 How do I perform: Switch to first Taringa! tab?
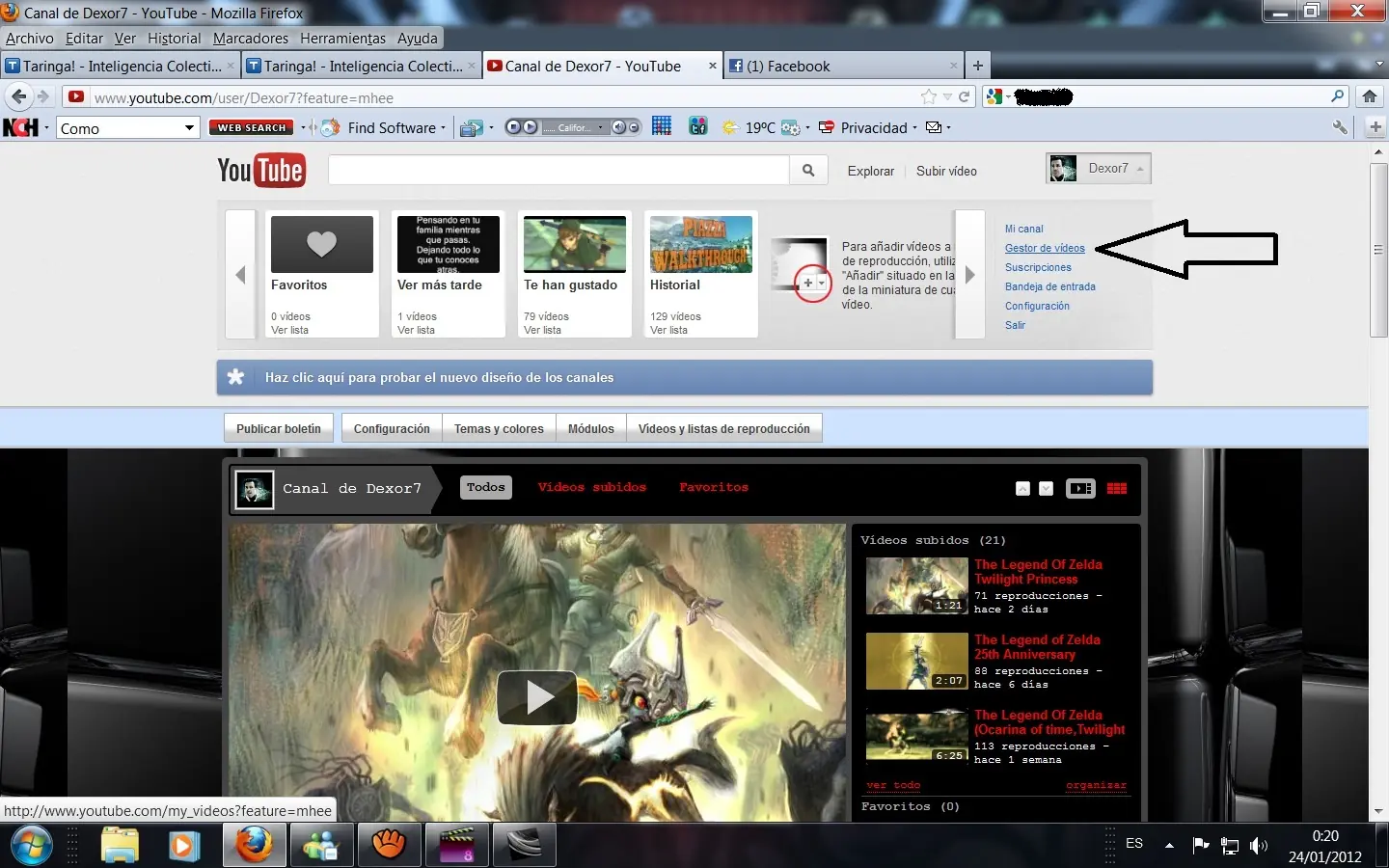pos(120,66)
